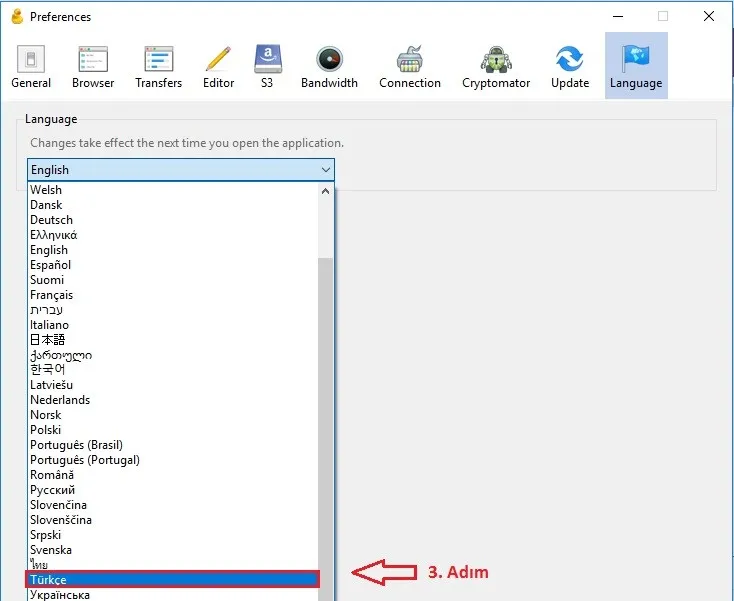Image resolution: width=734 pixels, height=601 pixels.
Task: Choose 한국어 from the language list
Action: click(173, 369)
